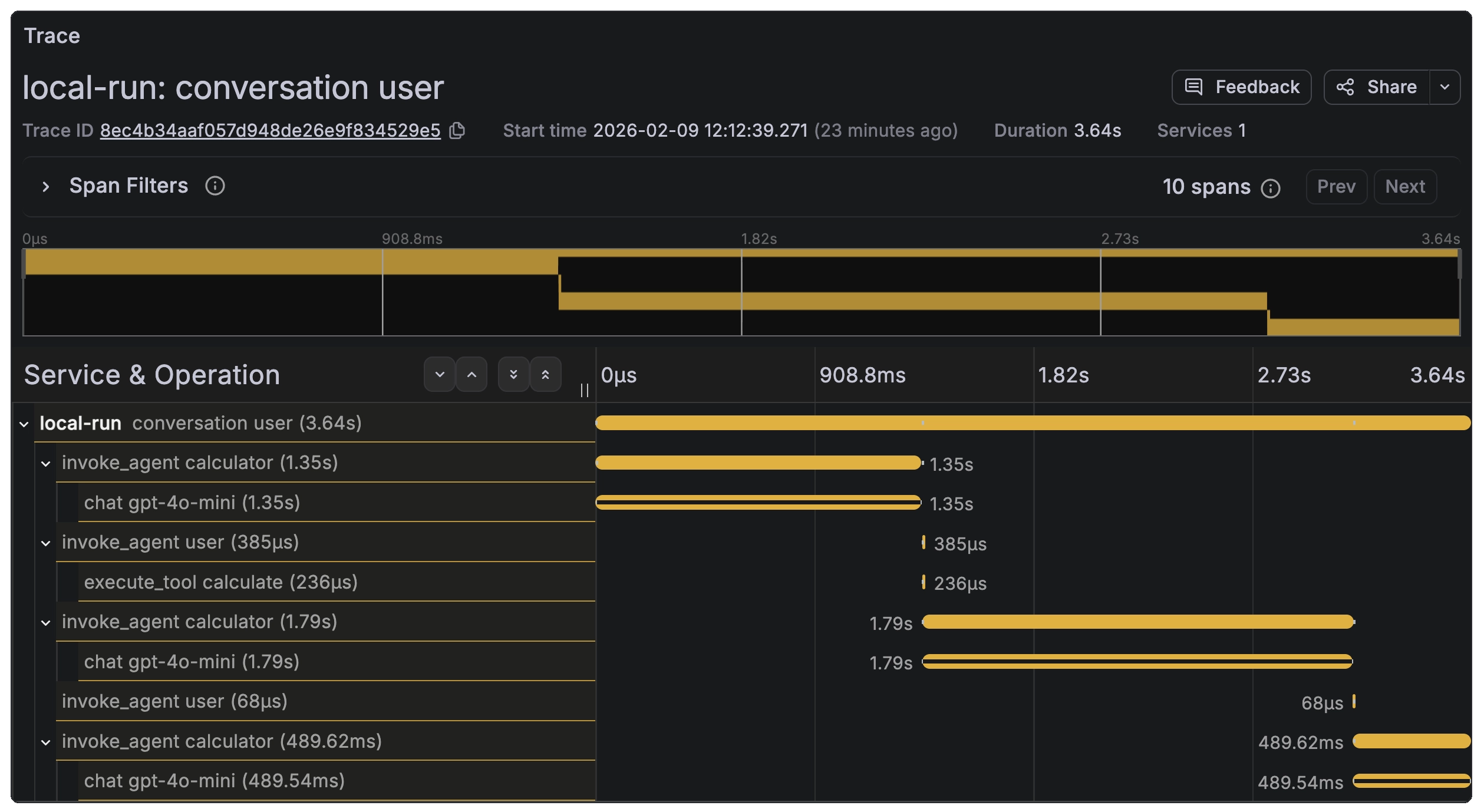
Task: Click the 1.82s tick label in span timeline header
Action: tap(1063, 375)
